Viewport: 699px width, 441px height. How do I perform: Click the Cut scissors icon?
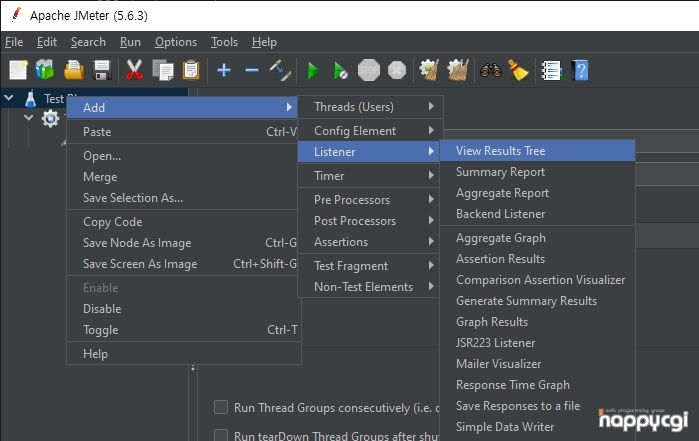tap(134, 70)
